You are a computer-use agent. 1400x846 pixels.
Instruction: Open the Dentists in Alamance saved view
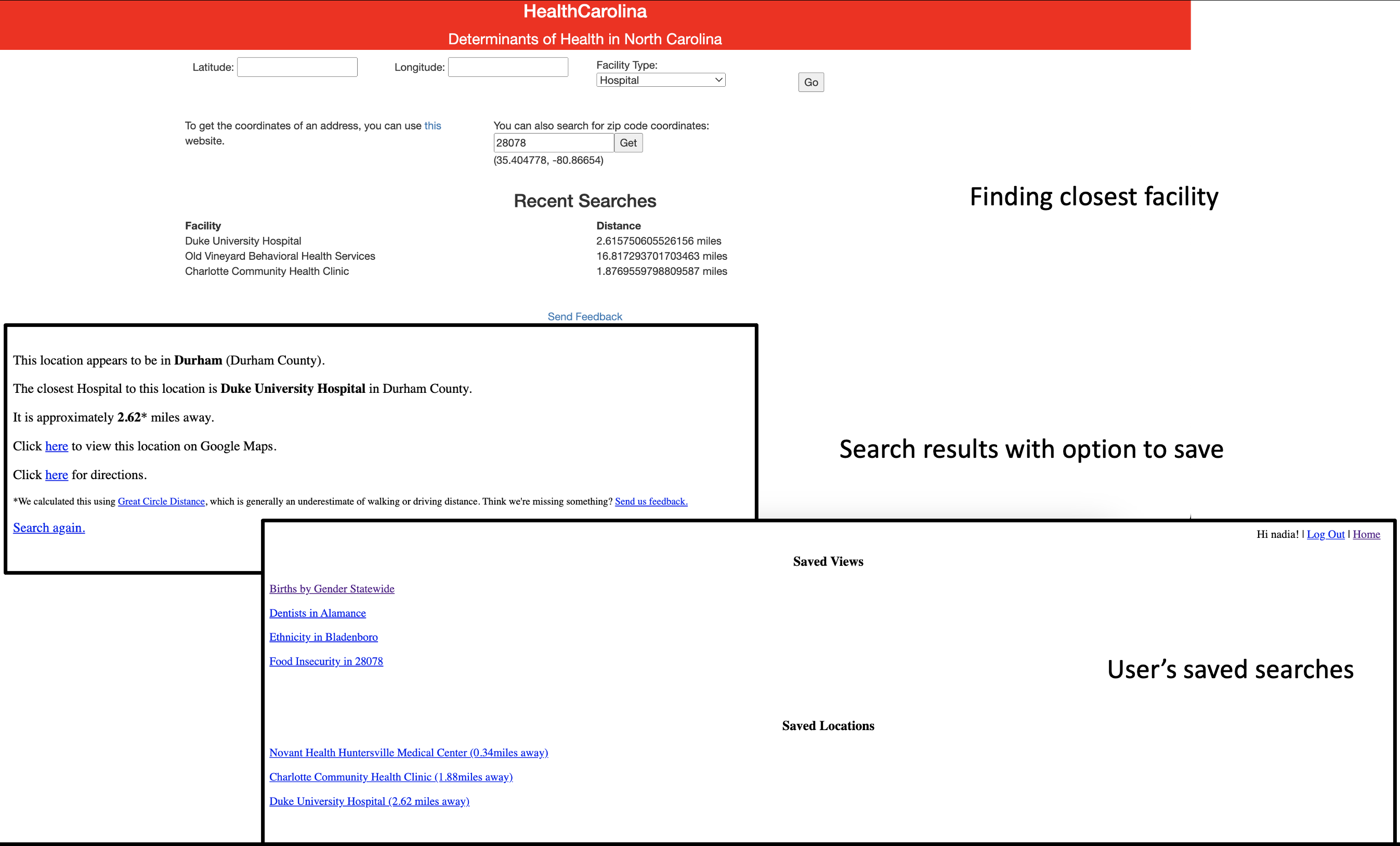pyautogui.click(x=318, y=613)
